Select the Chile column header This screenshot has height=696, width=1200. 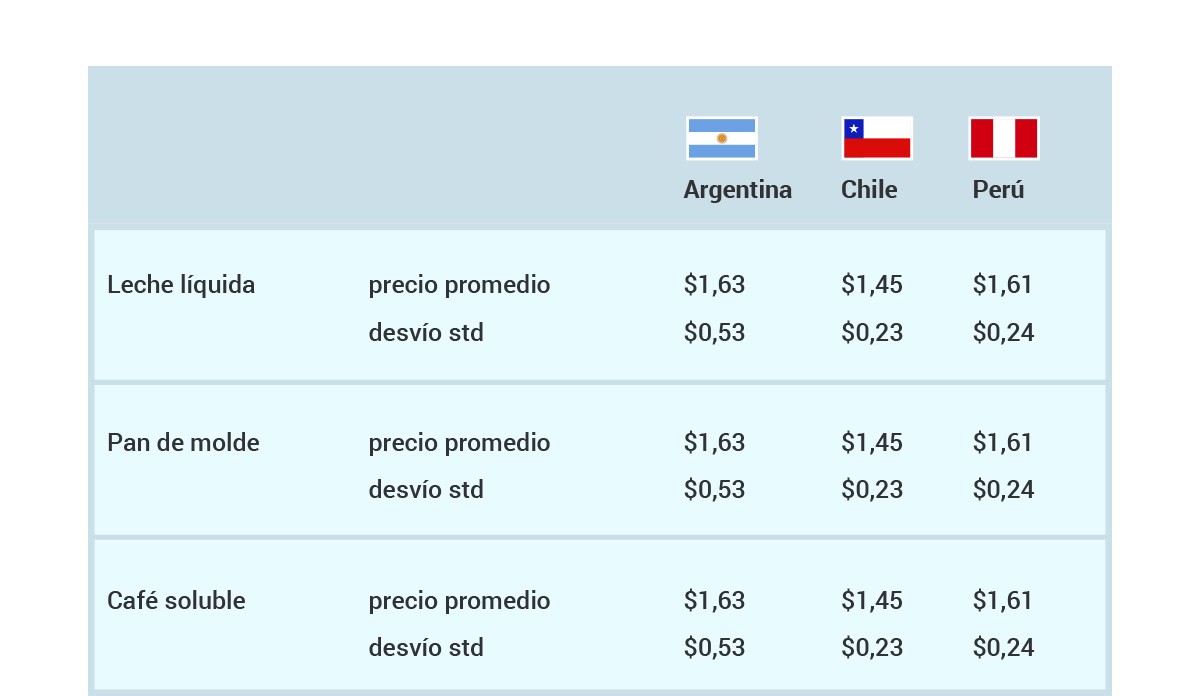pyautogui.click(x=869, y=190)
